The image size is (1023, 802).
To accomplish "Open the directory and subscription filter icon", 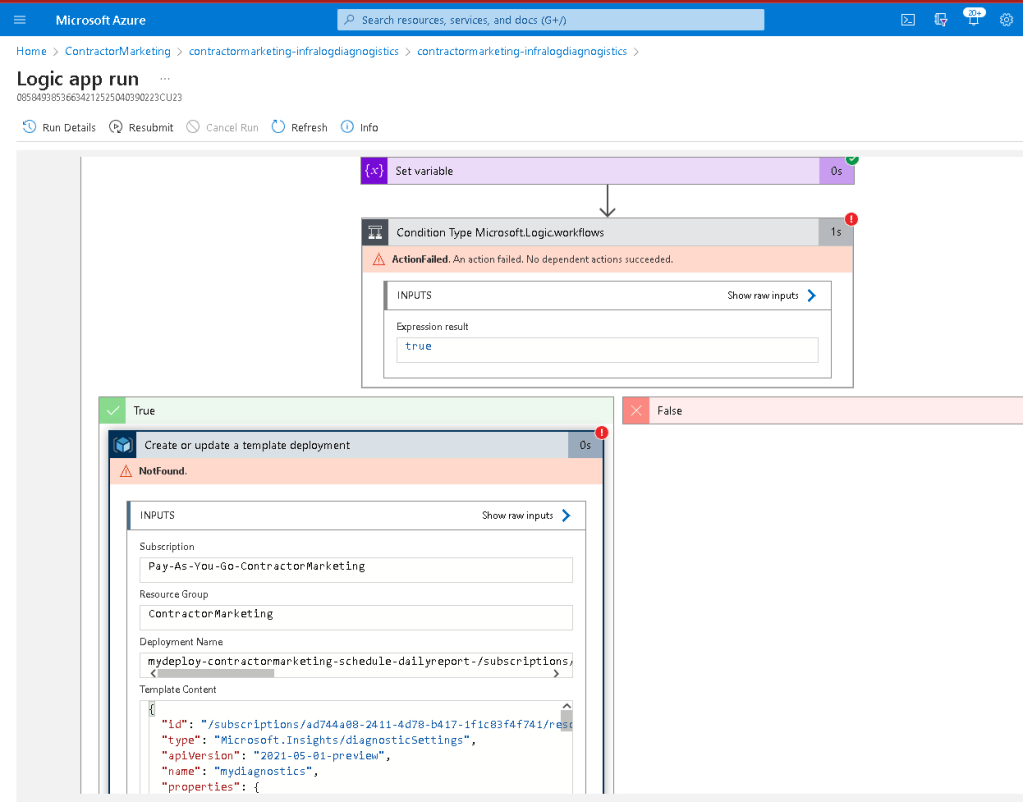I will click(940, 20).
